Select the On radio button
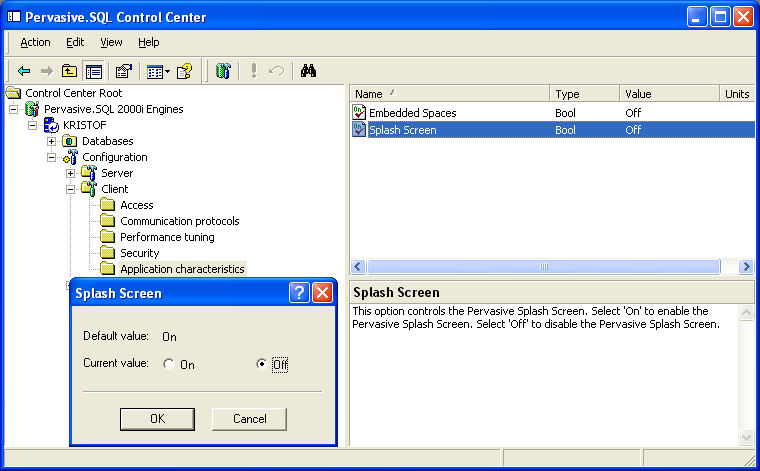This screenshot has height=471, width=760. (169, 364)
